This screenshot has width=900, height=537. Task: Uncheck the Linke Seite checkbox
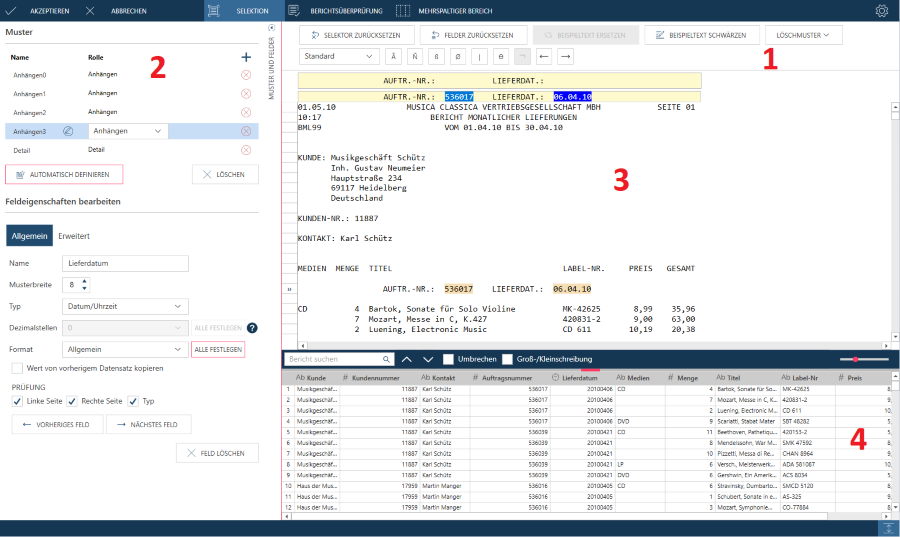coord(18,401)
